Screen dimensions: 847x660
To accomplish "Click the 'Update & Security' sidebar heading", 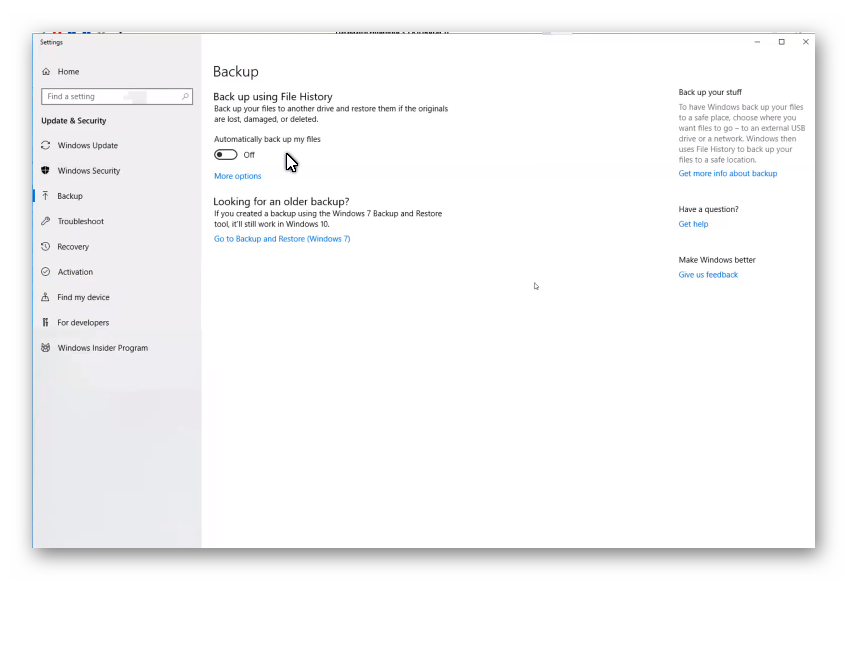I will tap(73, 120).
